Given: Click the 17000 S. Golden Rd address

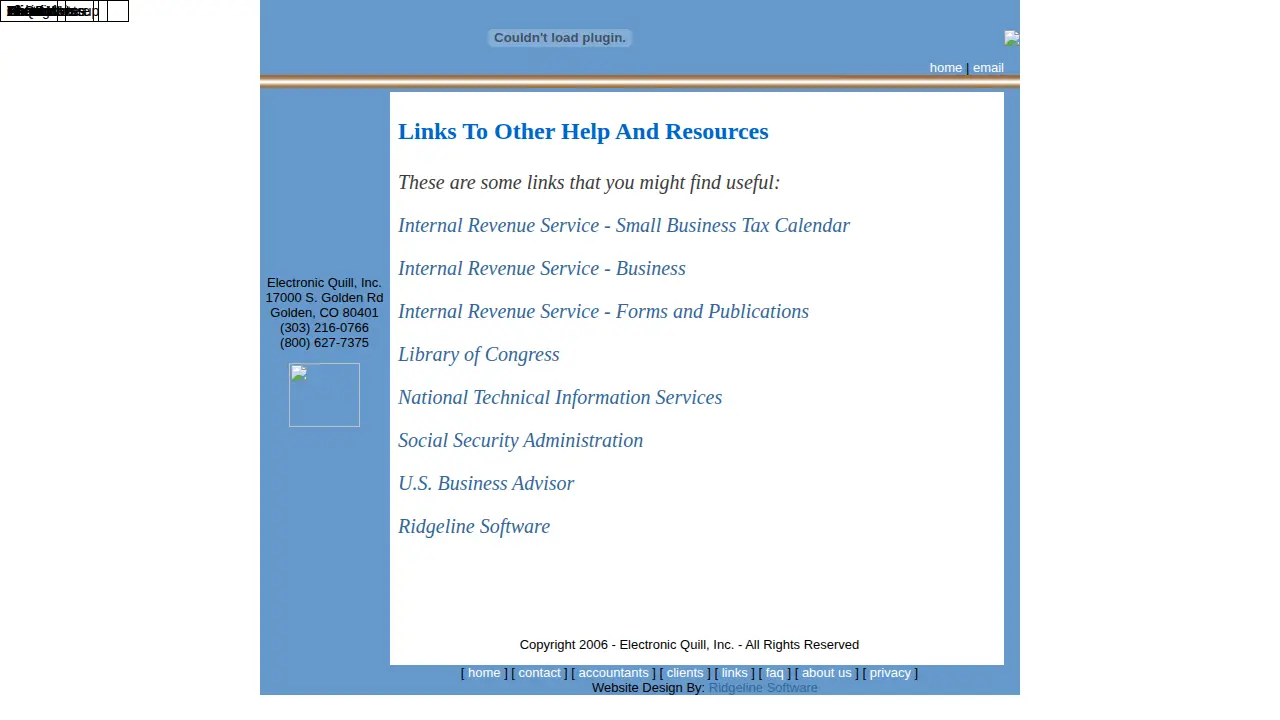Looking at the screenshot, I should click(x=324, y=298).
